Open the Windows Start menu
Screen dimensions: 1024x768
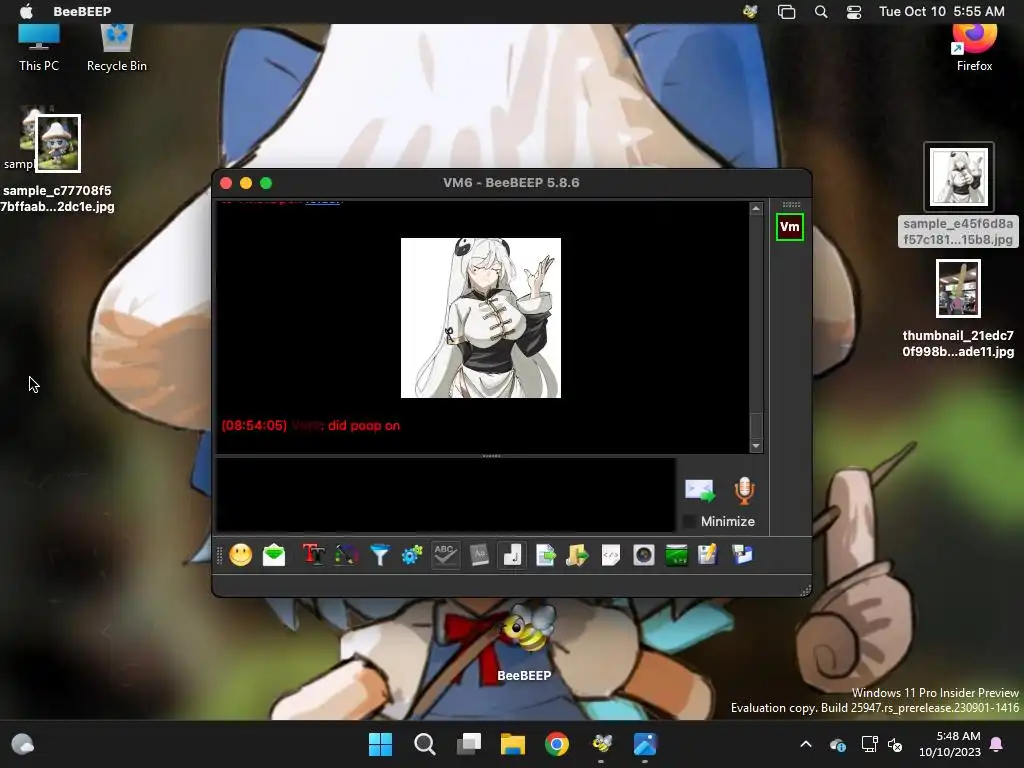coord(380,744)
